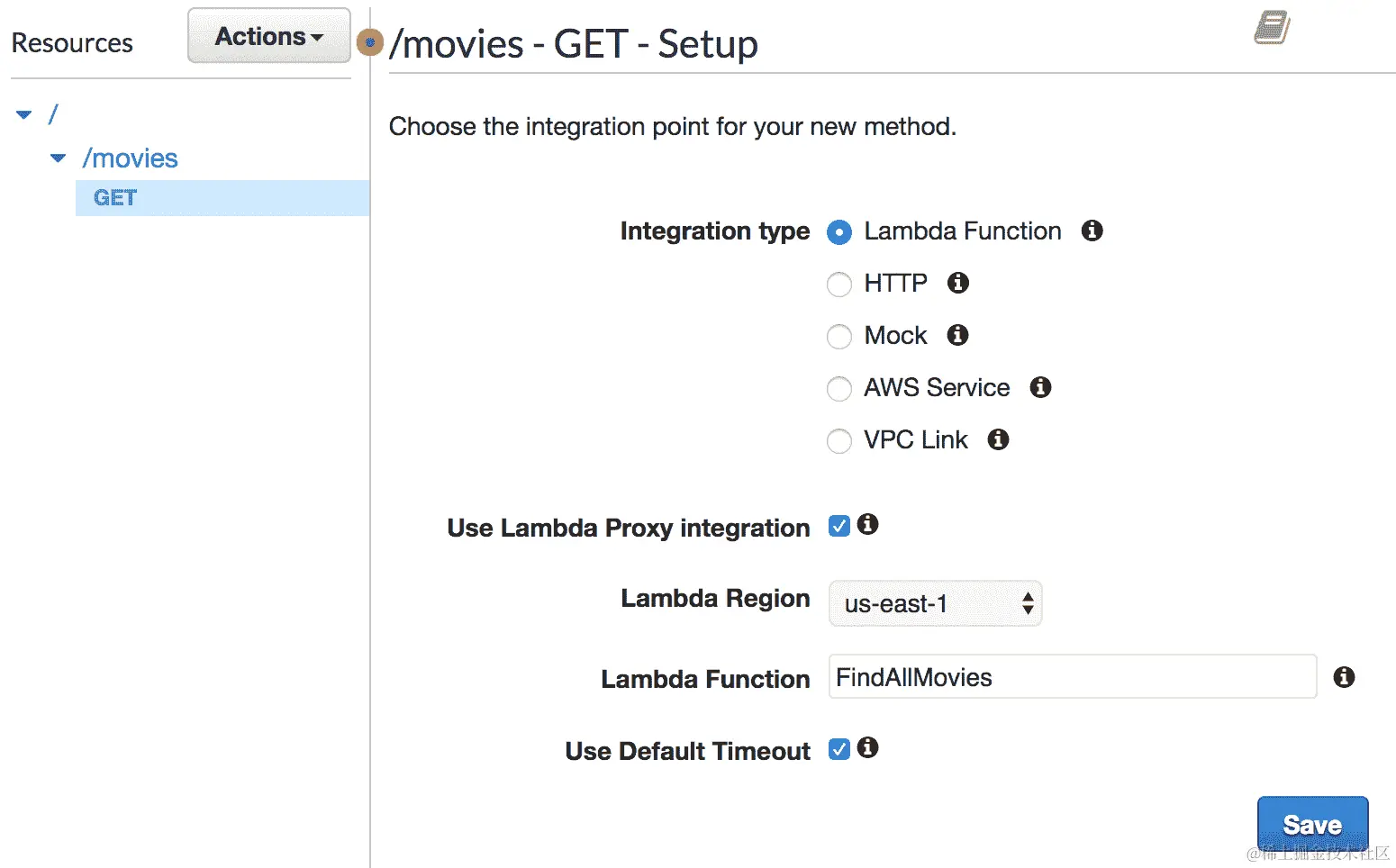
Task: Click info icon next to Lambda Proxy checkbox
Action: pyautogui.click(x=867, y=524)
